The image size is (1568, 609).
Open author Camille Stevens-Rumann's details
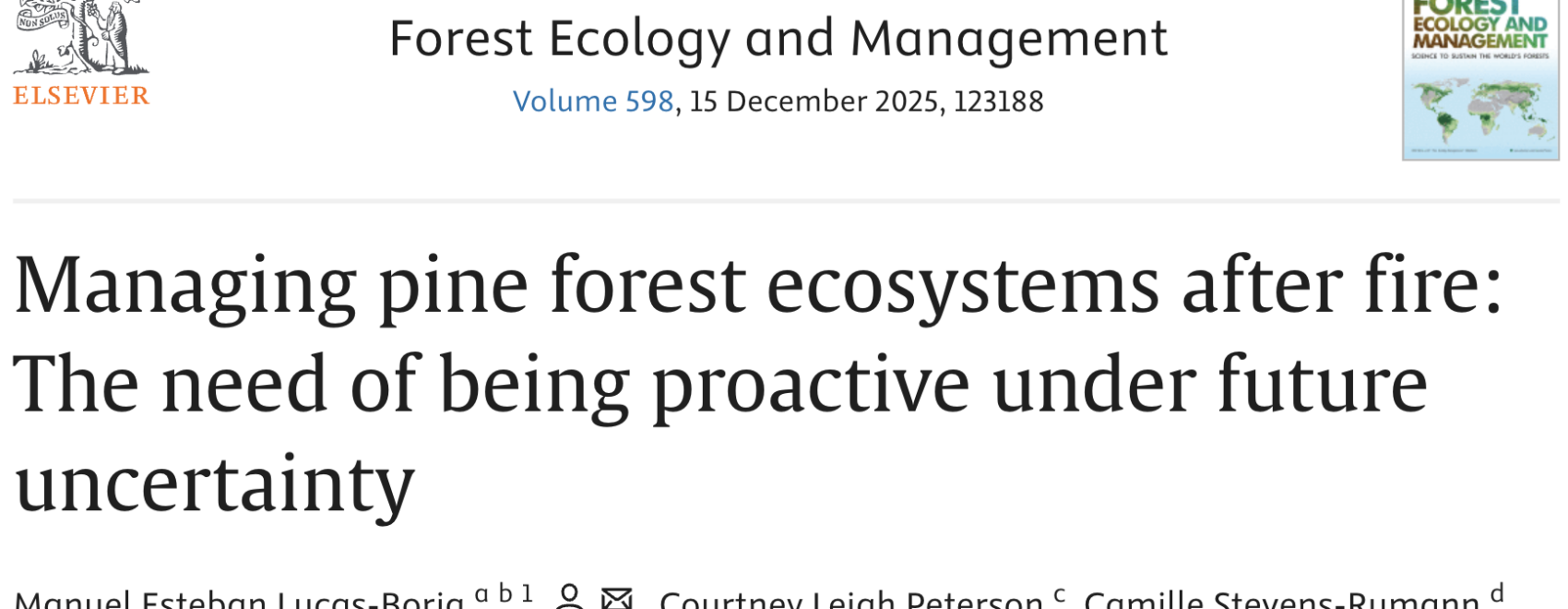point(1280,600)
